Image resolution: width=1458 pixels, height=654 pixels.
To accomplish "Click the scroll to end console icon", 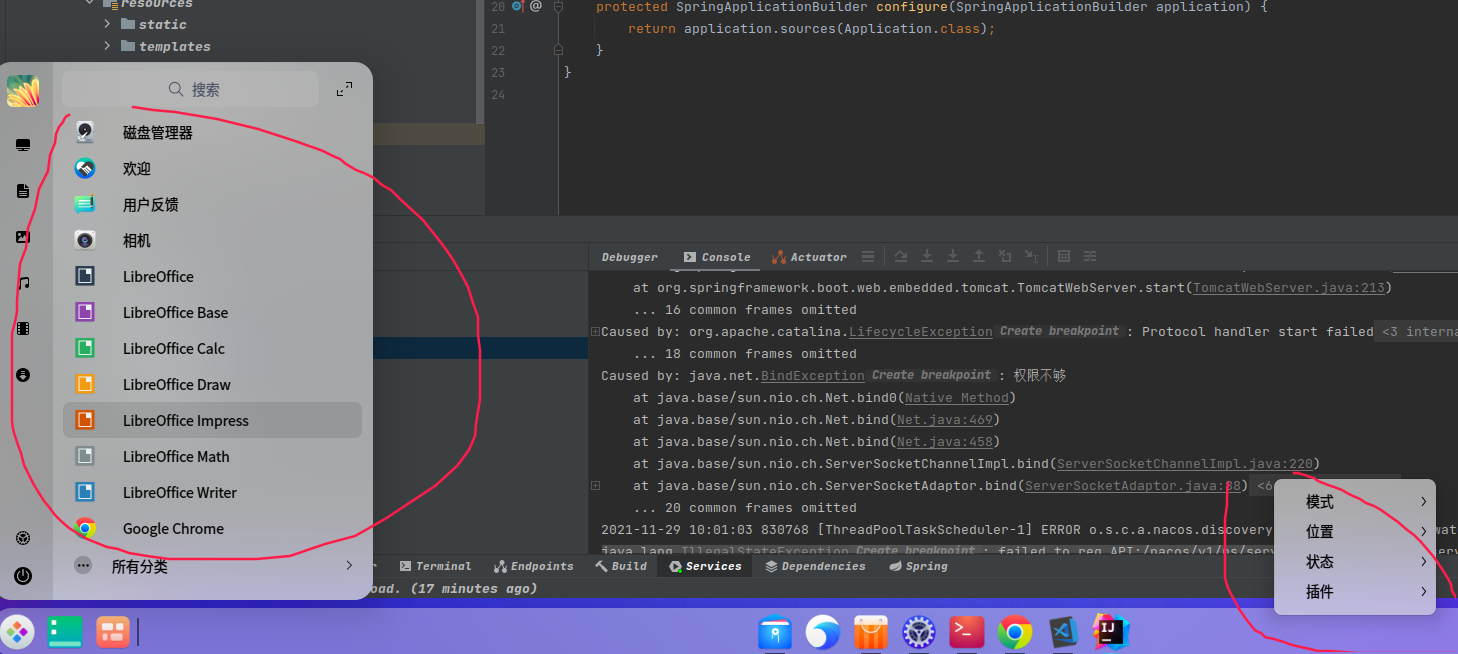I will point(927,257).
